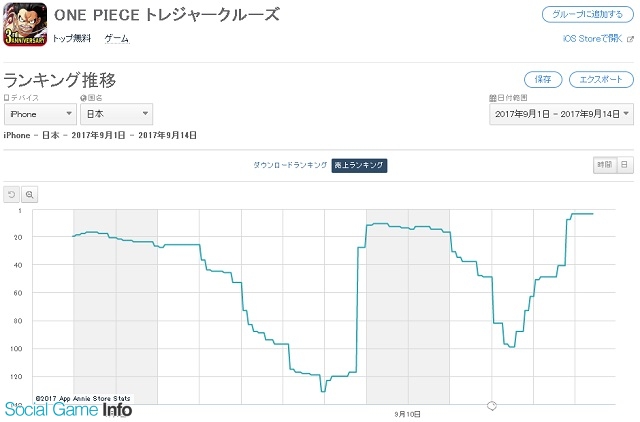Switch chart granularity to 時間 (hourly)
640x422 pixels.
coord(604,165)
